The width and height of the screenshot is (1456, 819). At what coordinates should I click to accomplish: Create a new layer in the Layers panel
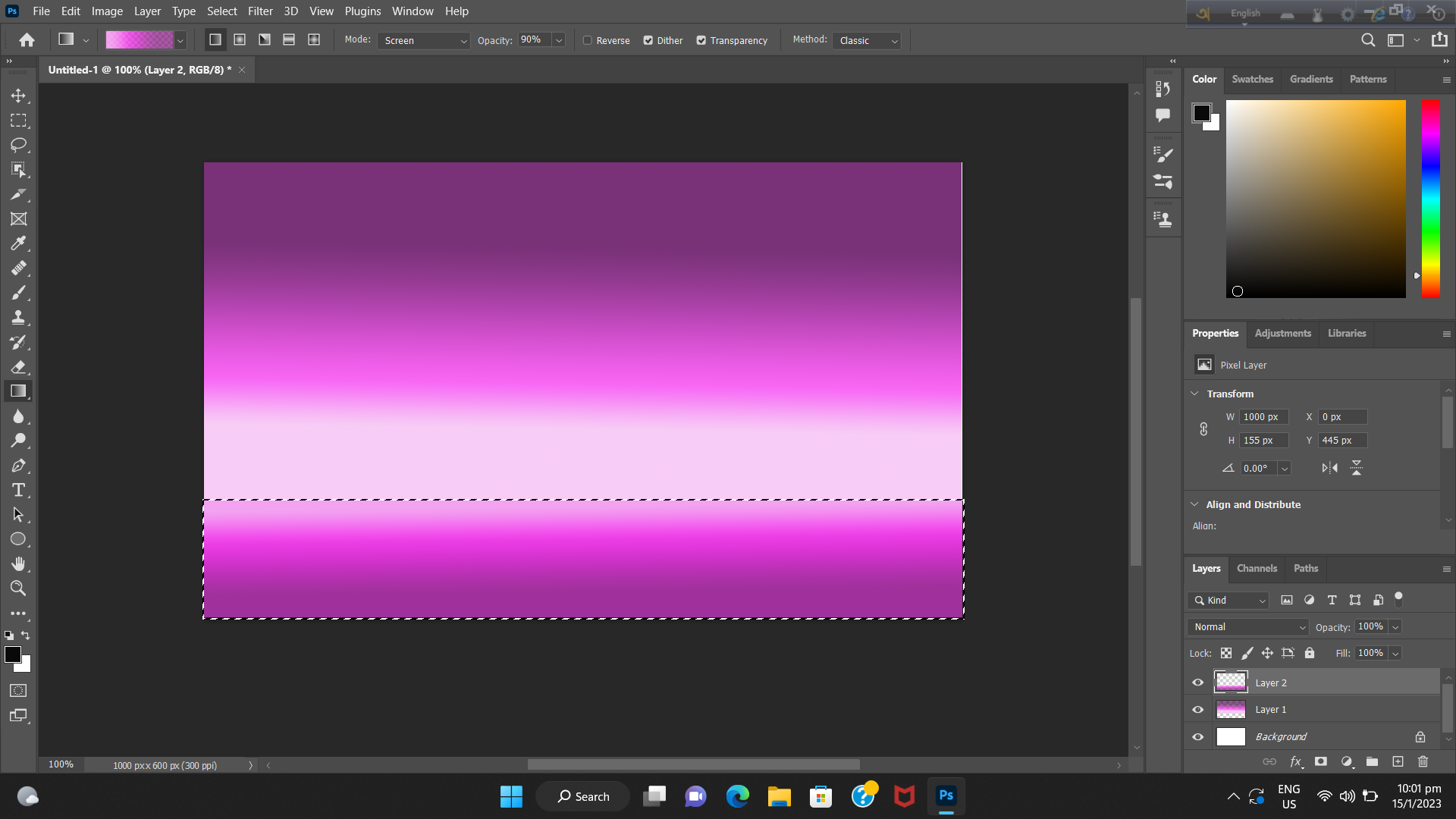click(1398, 761)
